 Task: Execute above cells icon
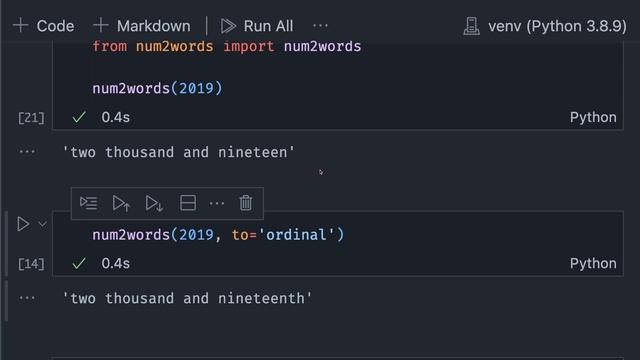(x=121, y=203)
